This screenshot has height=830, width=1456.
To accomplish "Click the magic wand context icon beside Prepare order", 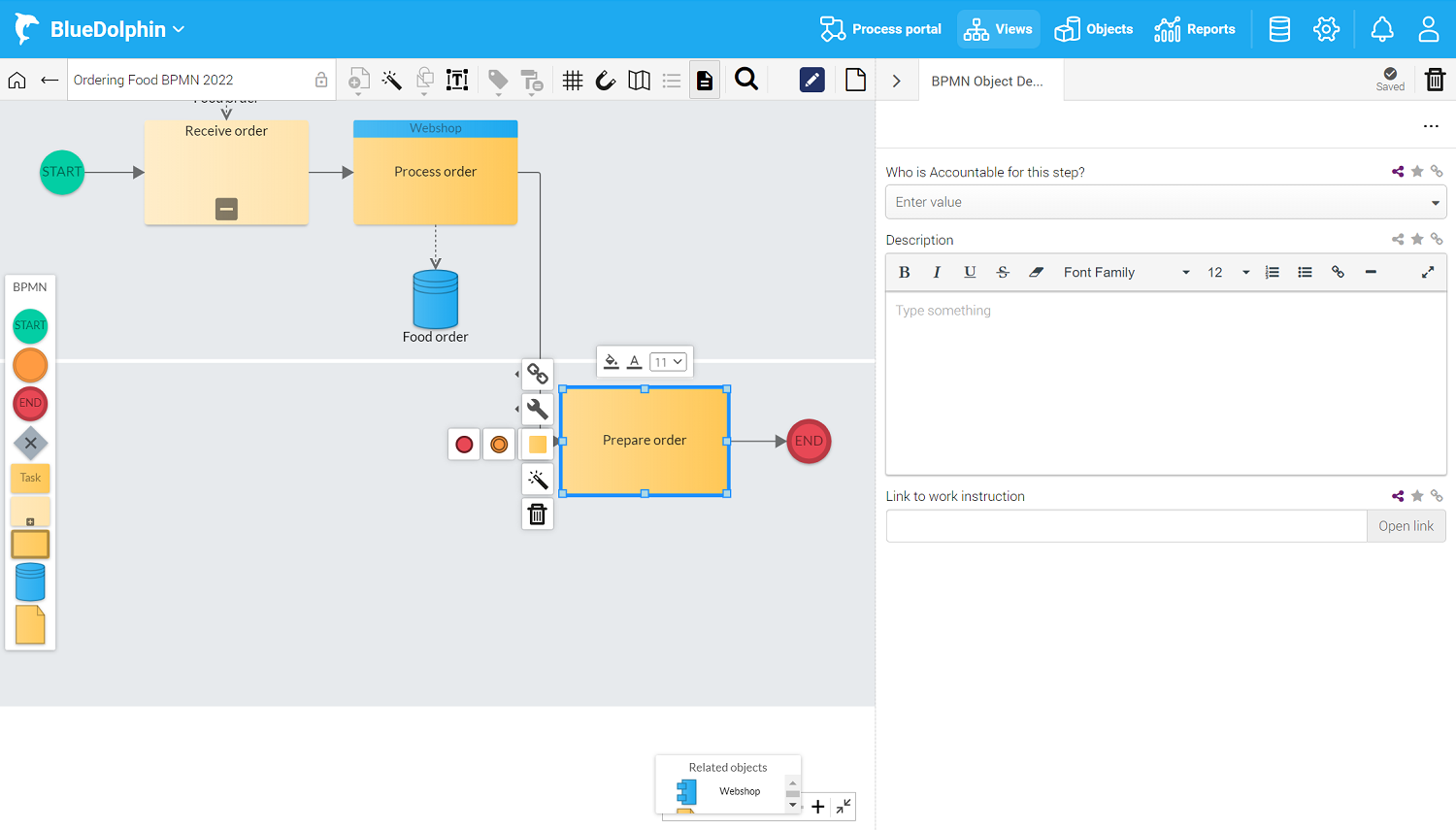I will pos(538,480).
